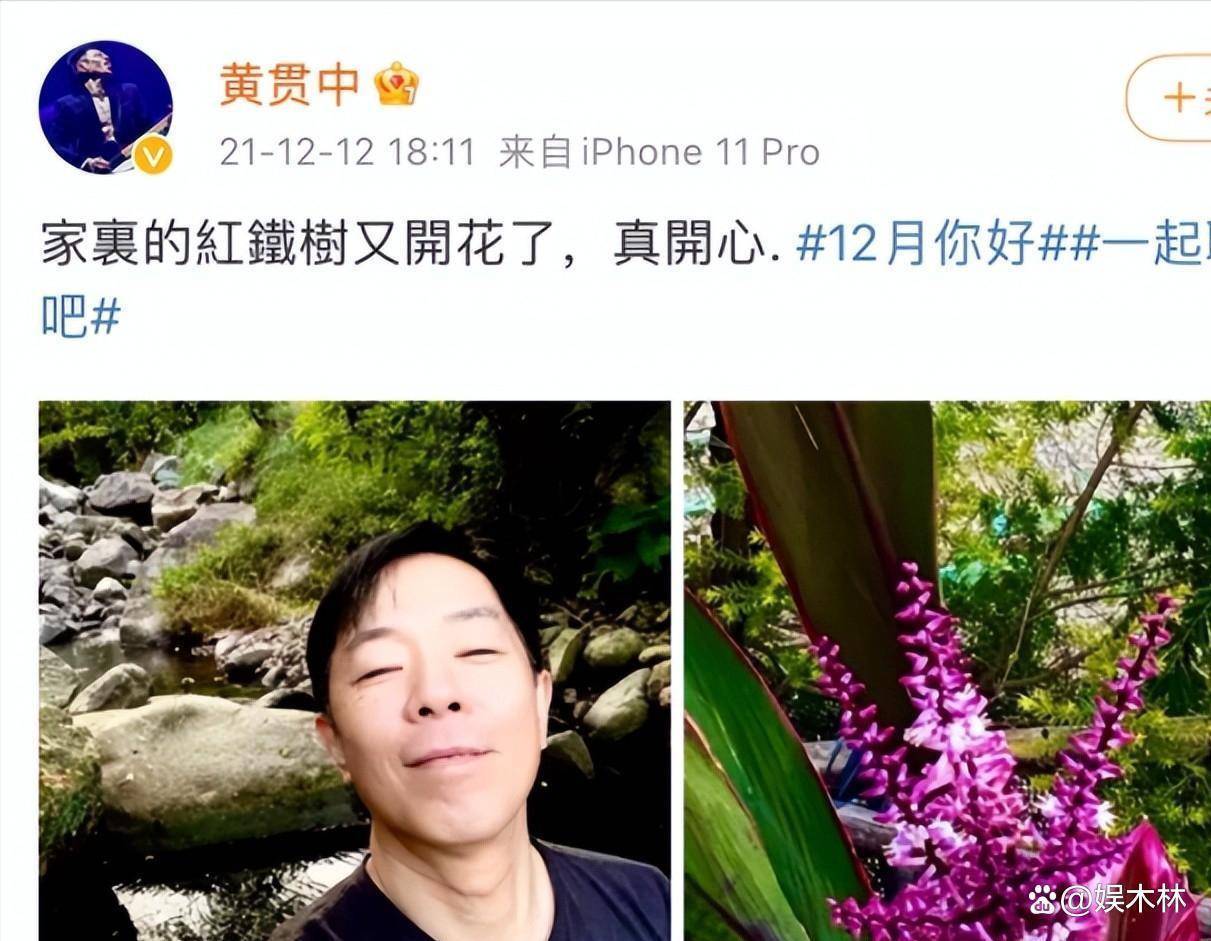Tap the yellow verified V badge
Screen dimensions: 1211x941
153,155
